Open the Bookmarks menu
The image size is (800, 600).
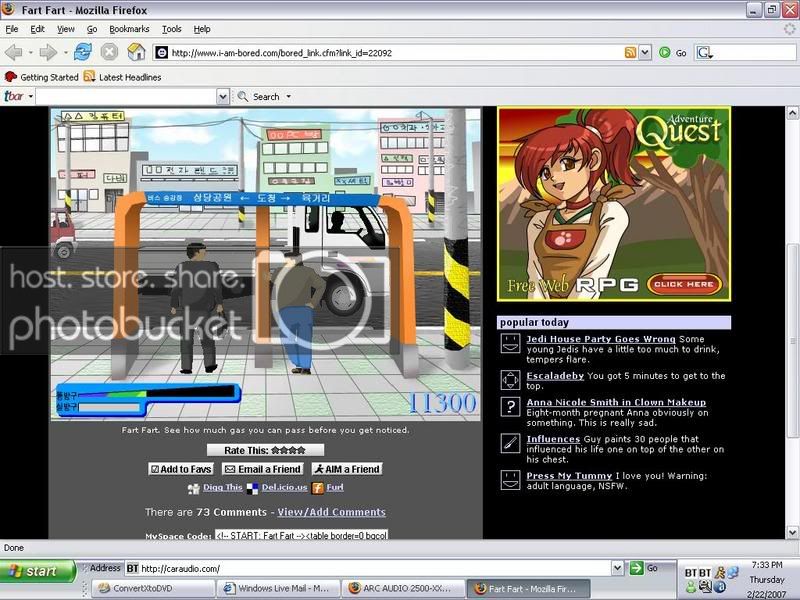[x=129, y=29]
